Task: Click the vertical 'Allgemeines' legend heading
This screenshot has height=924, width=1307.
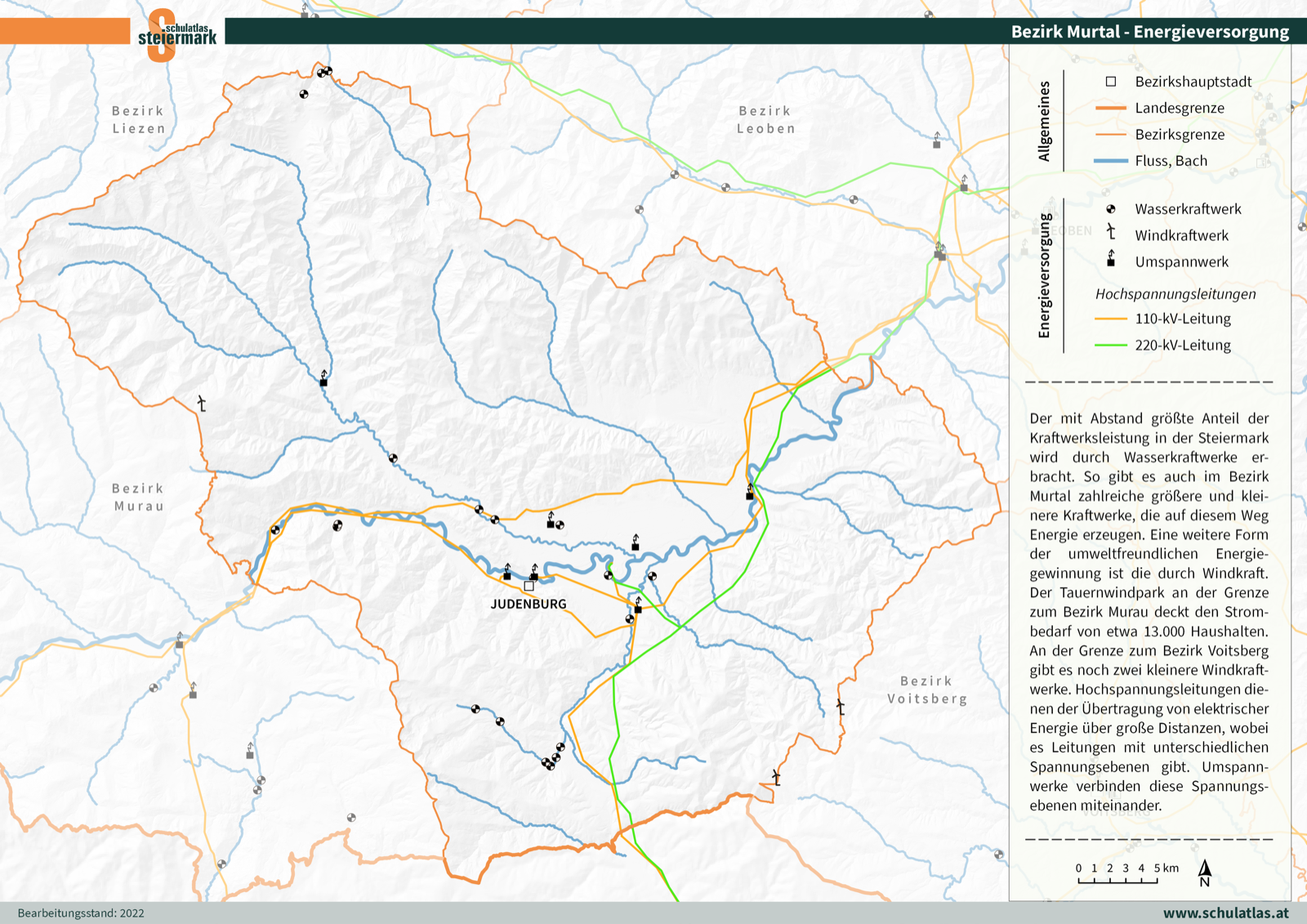Action: (1044, 121)
